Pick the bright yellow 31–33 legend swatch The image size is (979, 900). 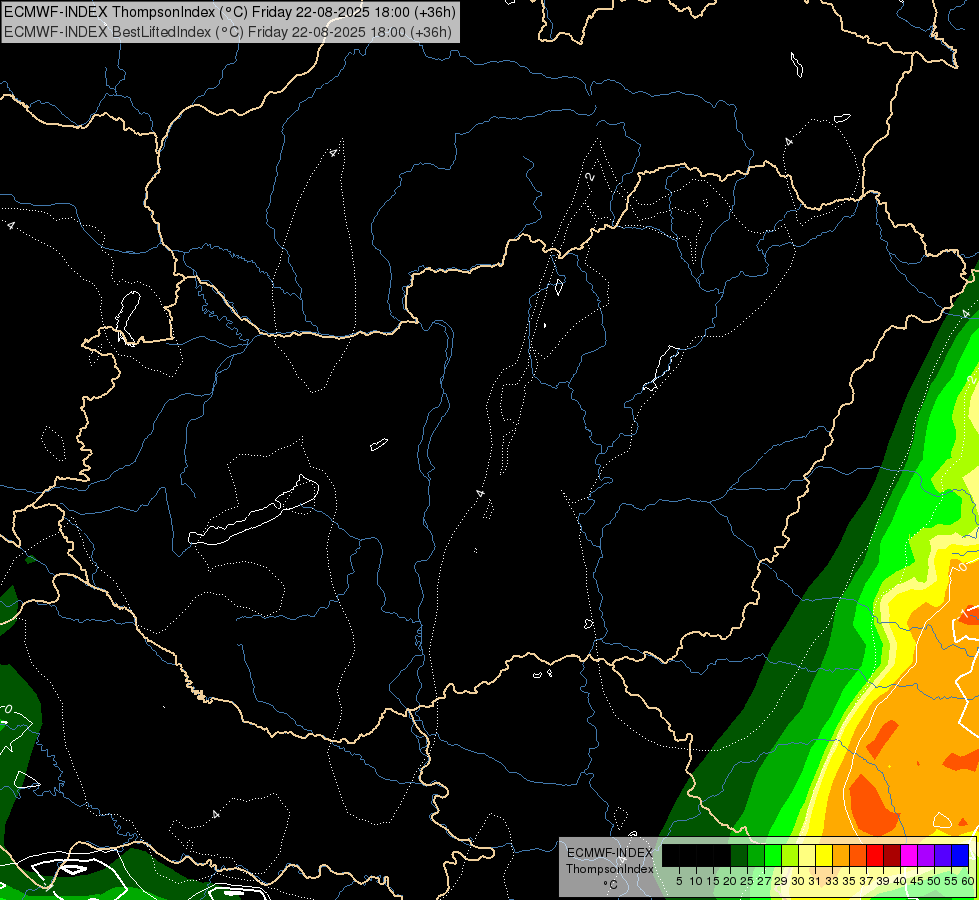[824, 856]
